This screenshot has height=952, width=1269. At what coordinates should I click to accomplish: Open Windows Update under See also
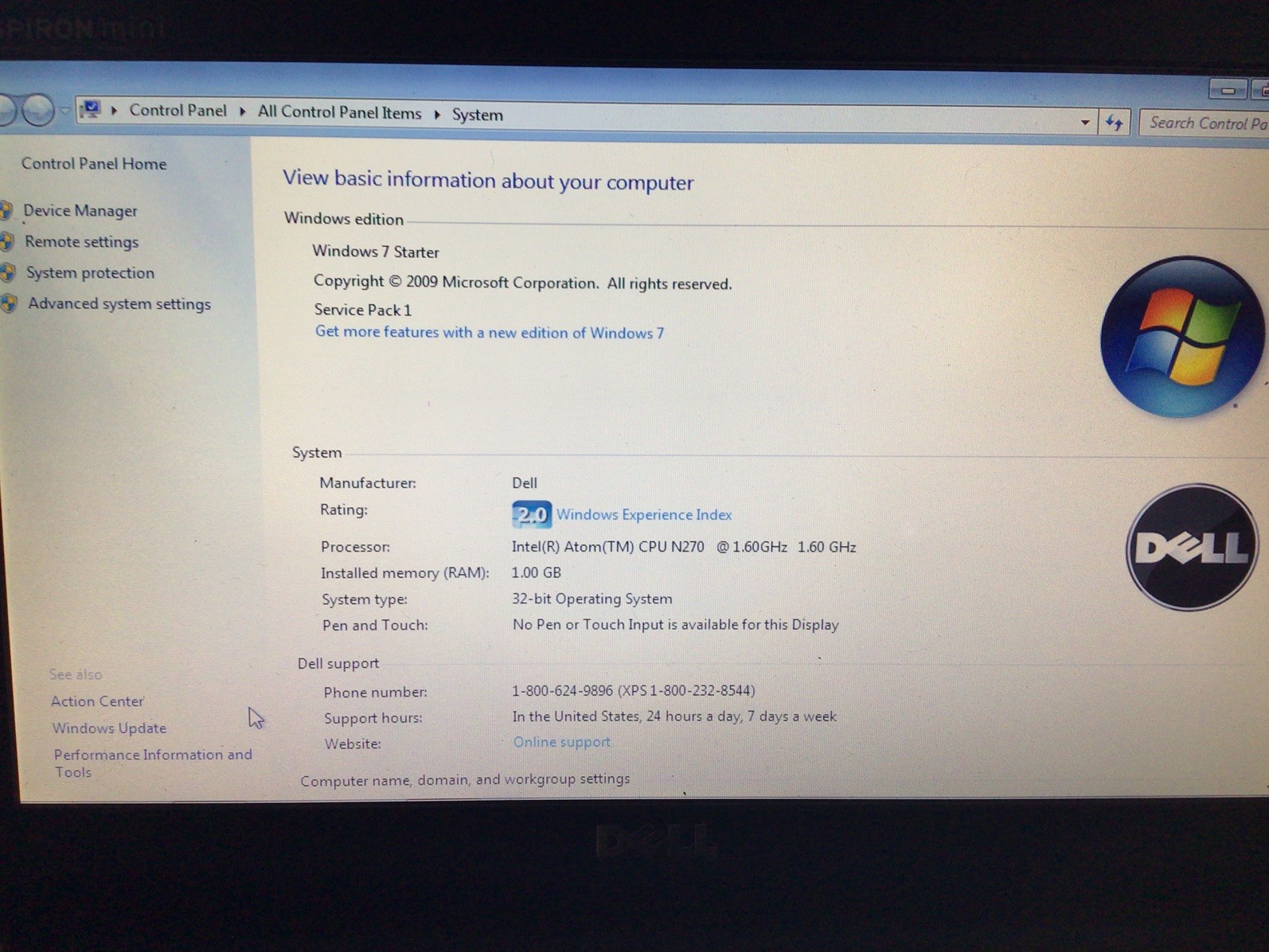pos(109,728)
